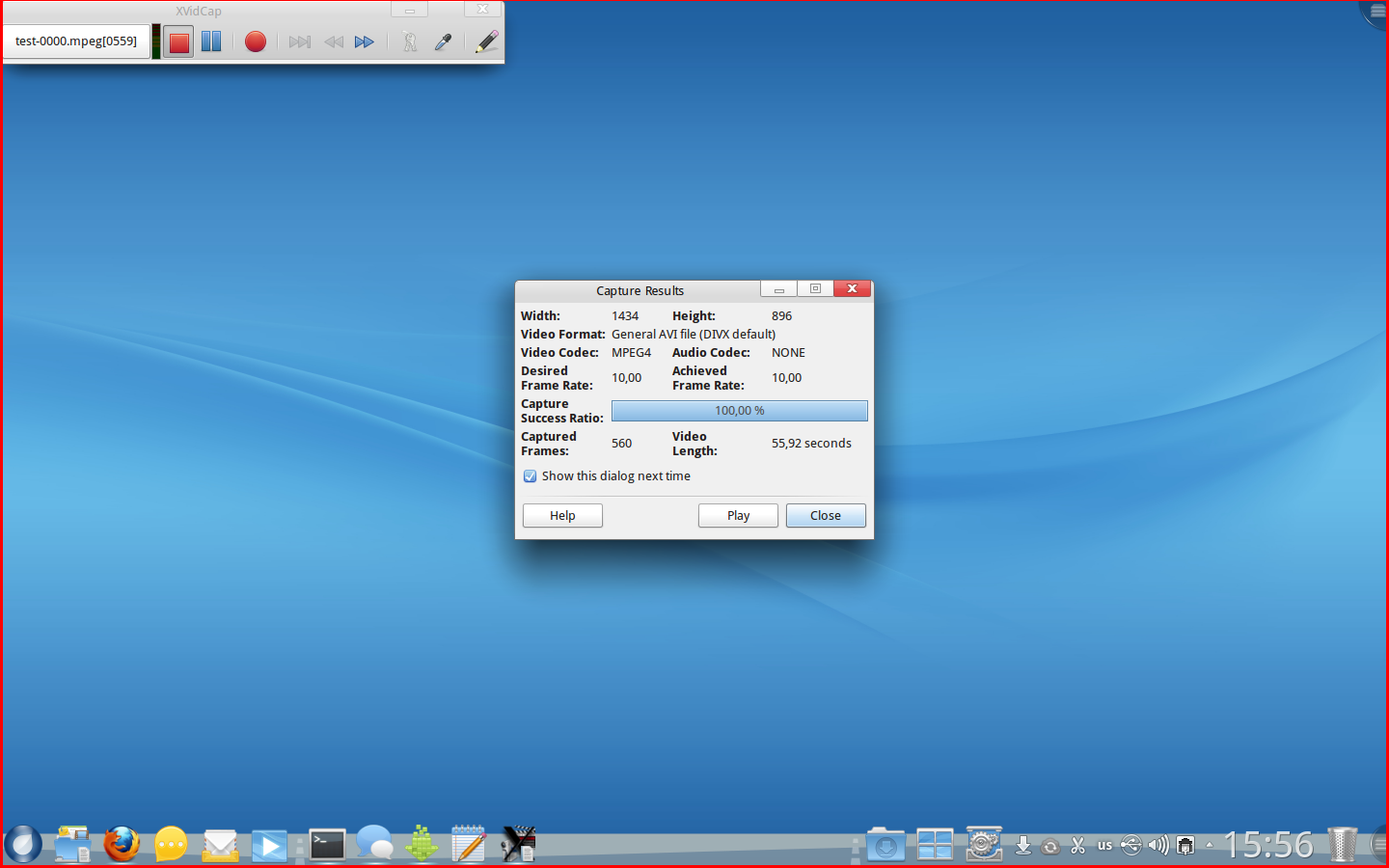The width and height of the screenshot is (1389, 868).
Task: Open the us keyboard layout indicator
Action: pos(1104,846)
